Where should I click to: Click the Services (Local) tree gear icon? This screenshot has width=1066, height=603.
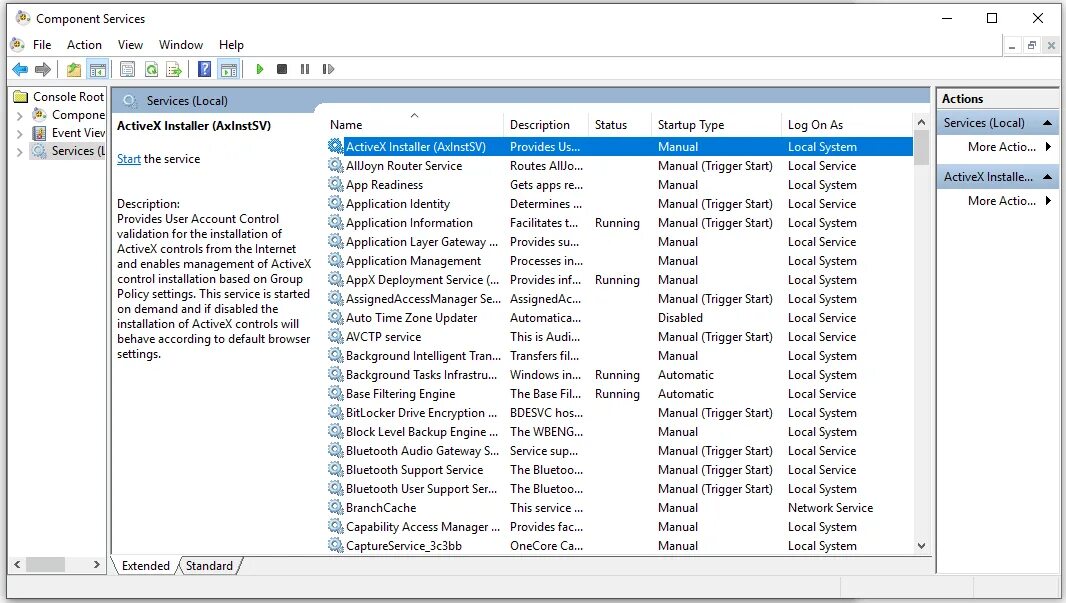40,150
